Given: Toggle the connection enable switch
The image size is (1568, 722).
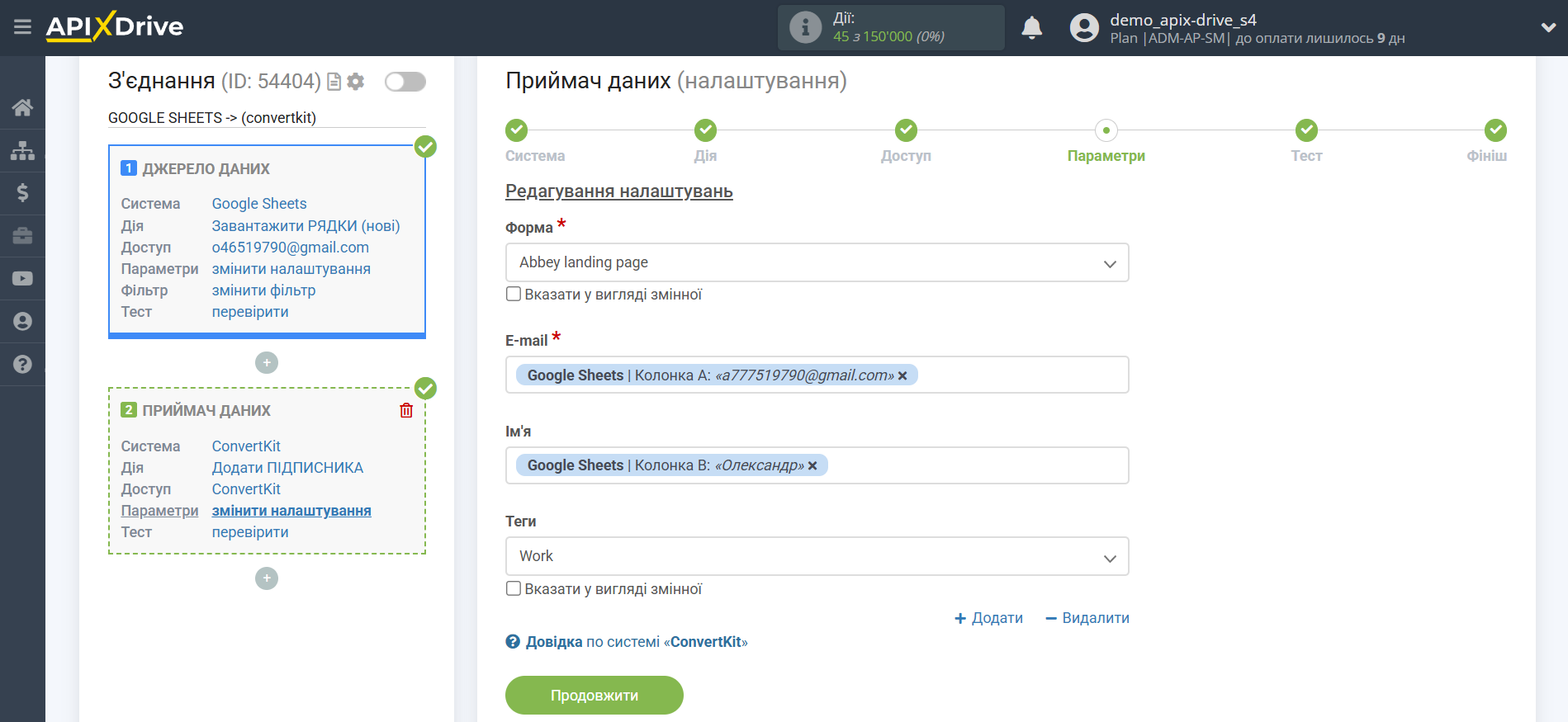Looking at the screenshot, I should point(405,82).
